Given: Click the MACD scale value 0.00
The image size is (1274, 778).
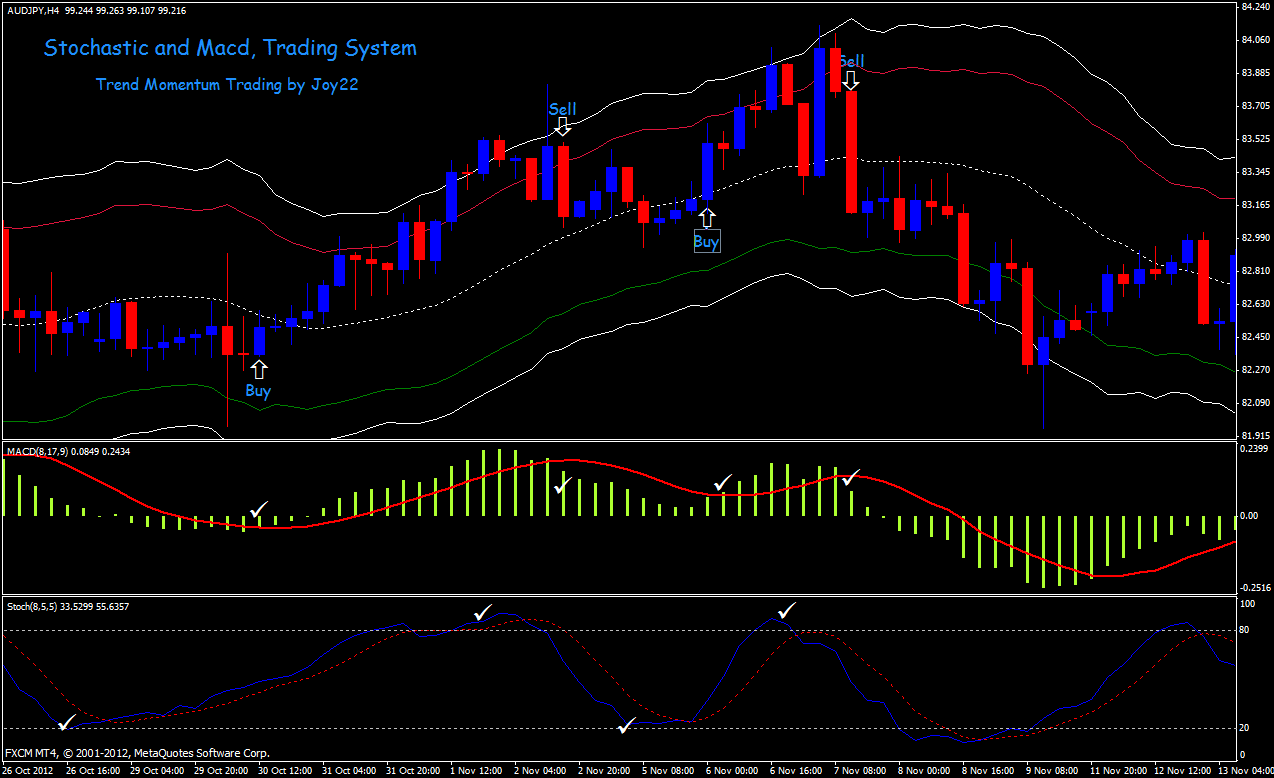Looking at the screenshot, I should [x=1248, y=516].
